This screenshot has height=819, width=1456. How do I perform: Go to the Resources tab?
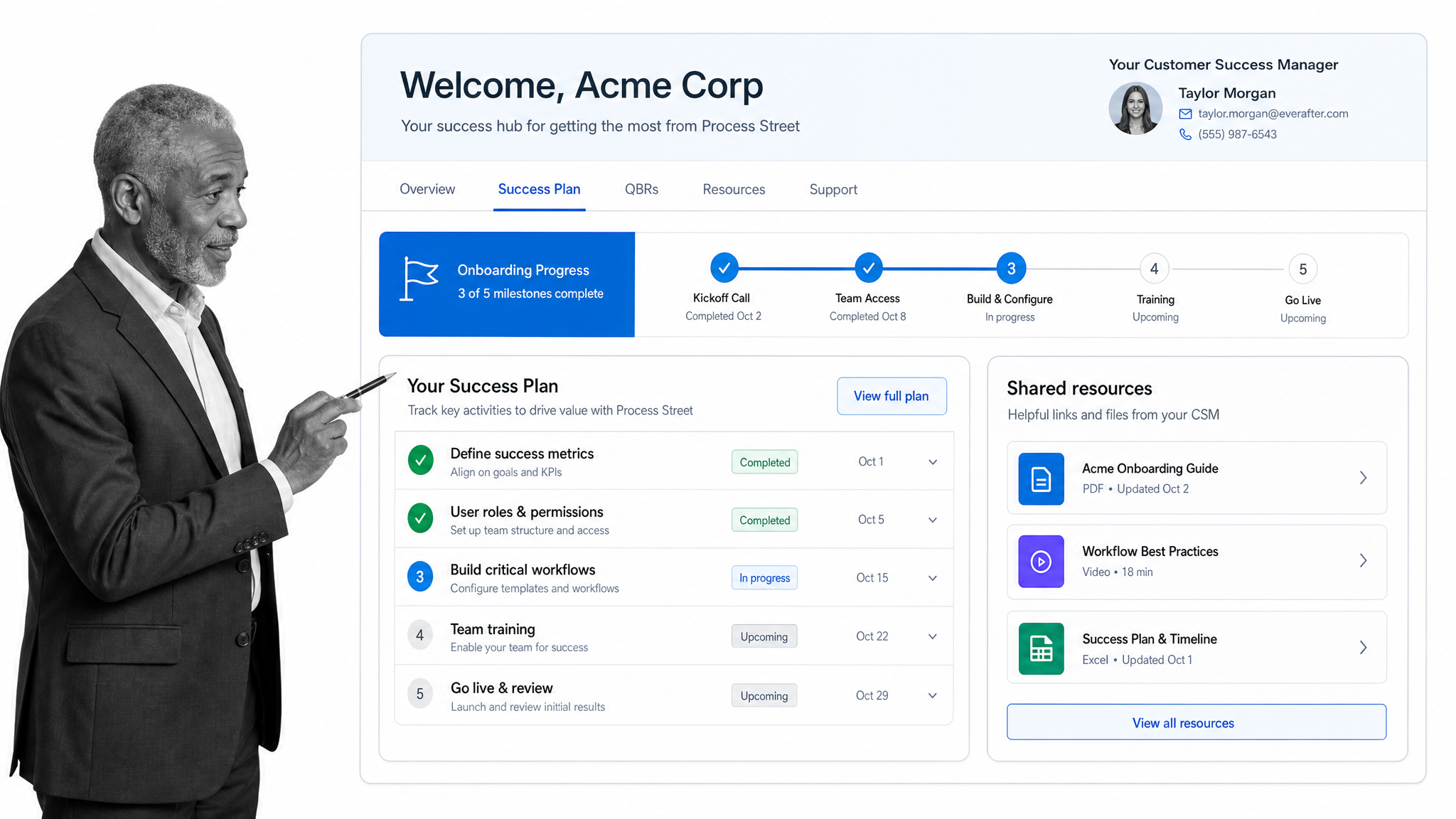click(x=734, y=190)
